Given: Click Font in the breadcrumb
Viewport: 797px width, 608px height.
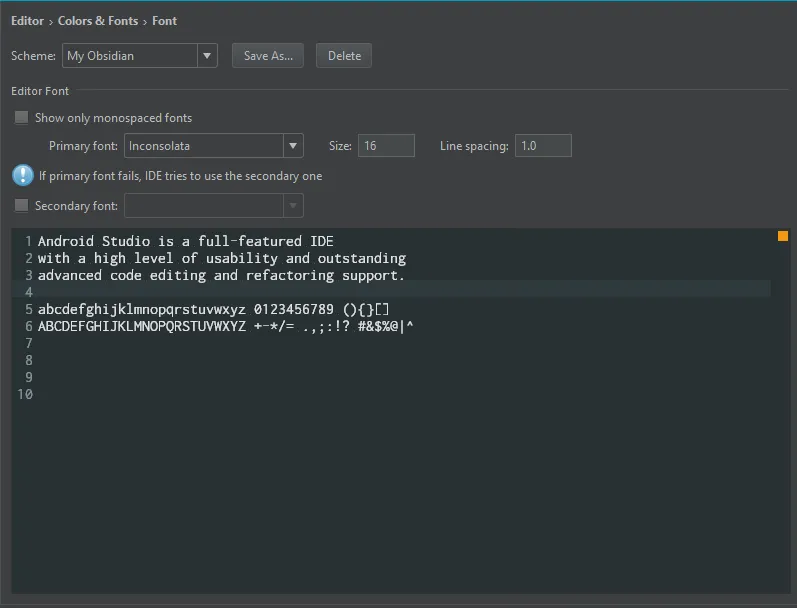Looking at the screenshot, I should coord(164,21).
